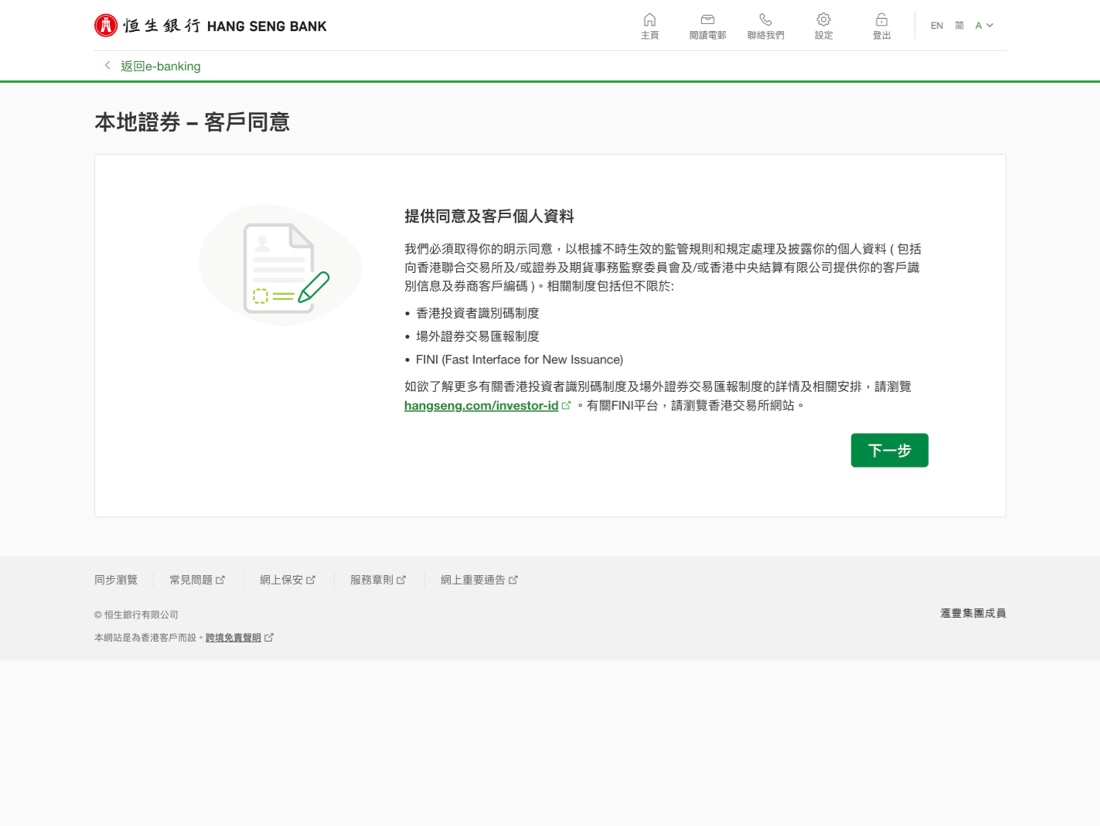Open 網上保安 footer link

pyautogui.click(x=288, y=580)
